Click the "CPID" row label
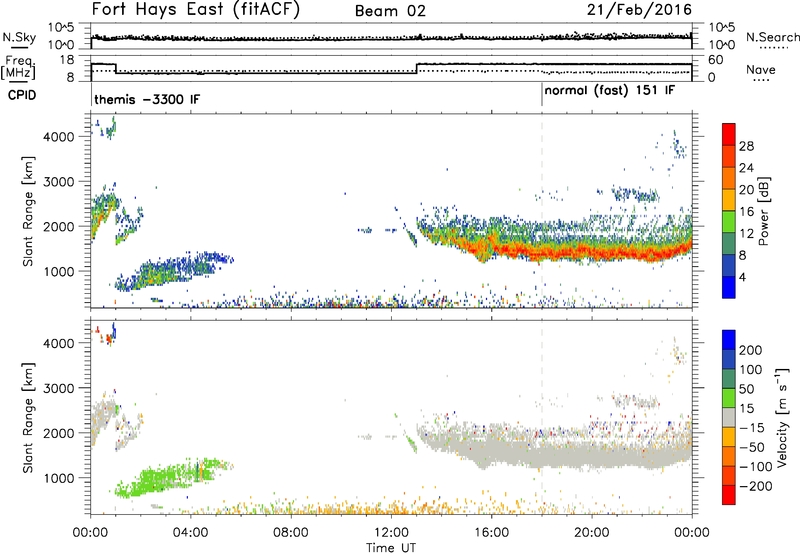 tap(22, 95)
